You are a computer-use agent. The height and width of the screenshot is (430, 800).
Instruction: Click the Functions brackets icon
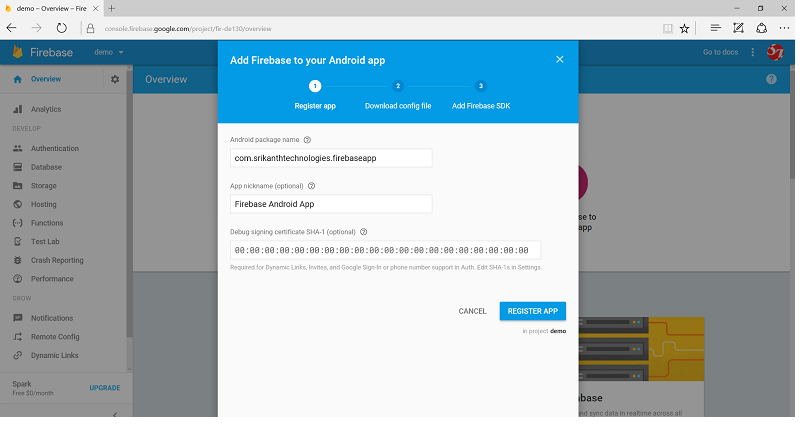click(x=18, y=223)
